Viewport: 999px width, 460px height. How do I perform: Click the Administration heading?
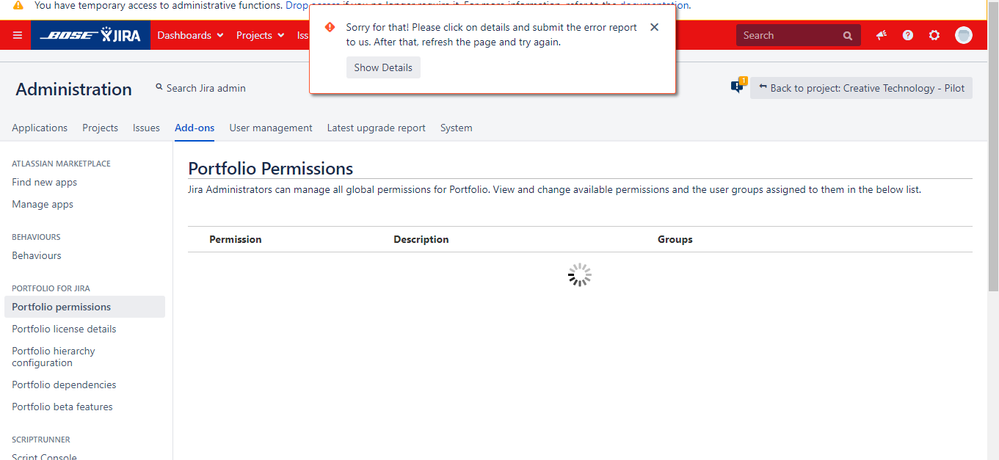(73, 89)
